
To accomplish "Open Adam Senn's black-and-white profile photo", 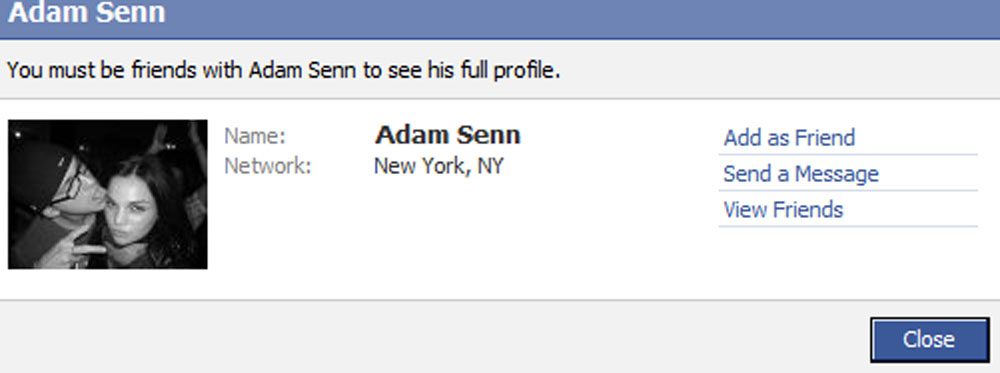I will pyautogui.click(x=107, y=194).
